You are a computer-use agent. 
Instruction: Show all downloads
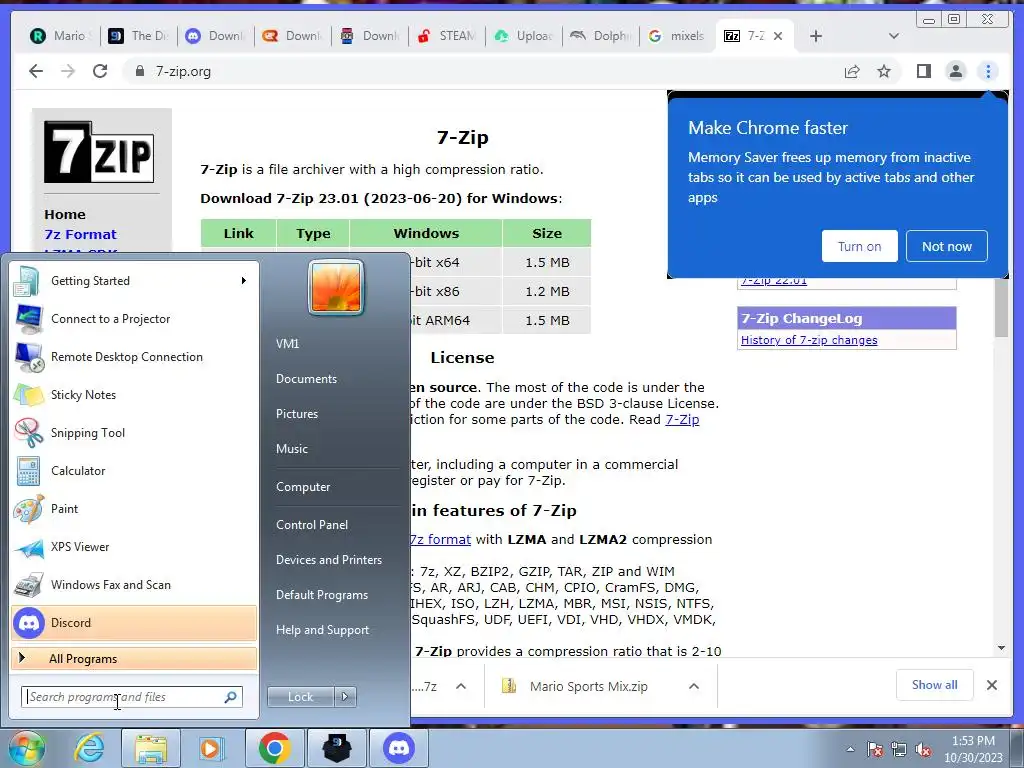coord(935,684)
